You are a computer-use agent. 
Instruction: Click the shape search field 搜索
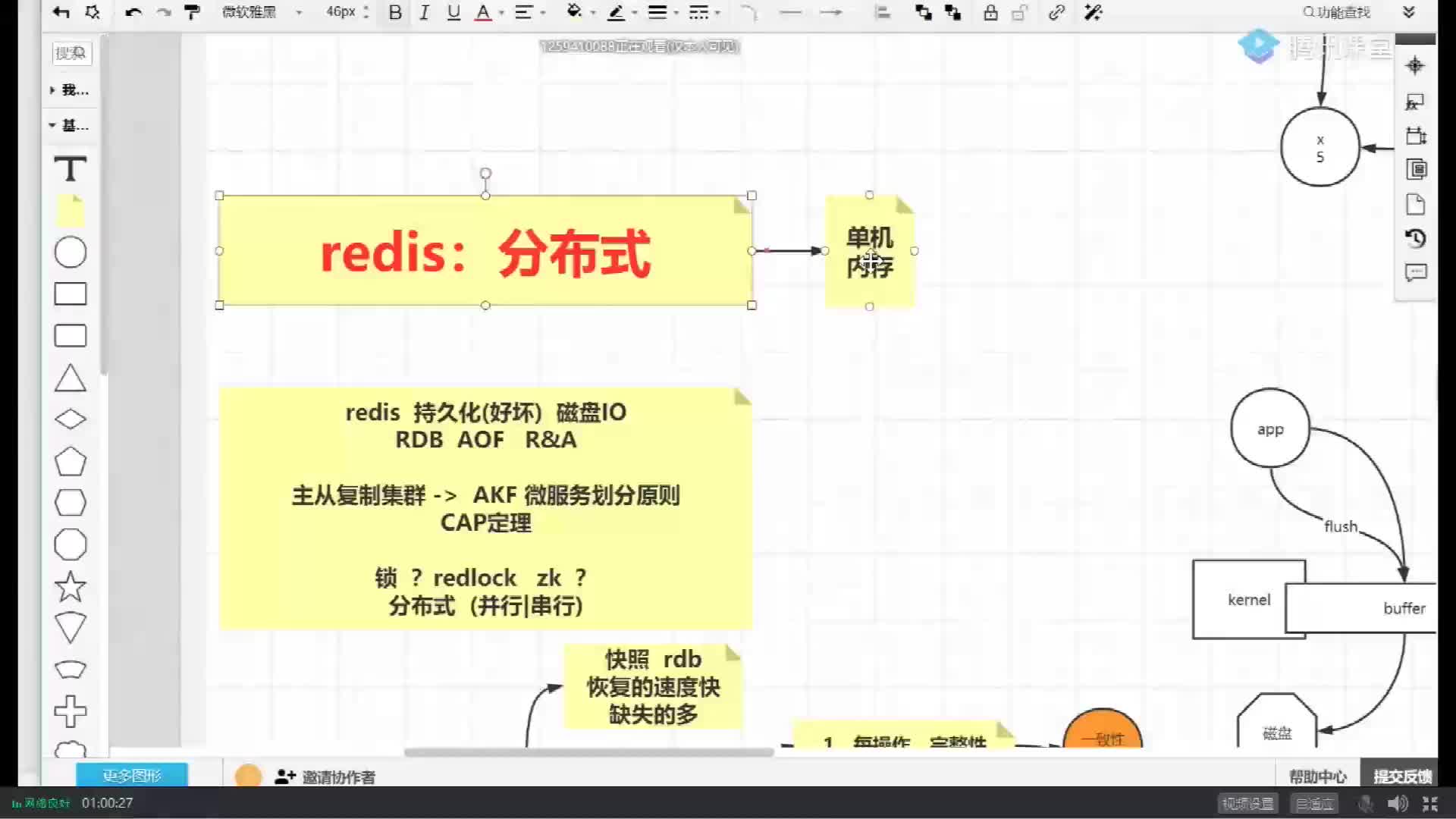pyautogui.click(x=71, y=53)
